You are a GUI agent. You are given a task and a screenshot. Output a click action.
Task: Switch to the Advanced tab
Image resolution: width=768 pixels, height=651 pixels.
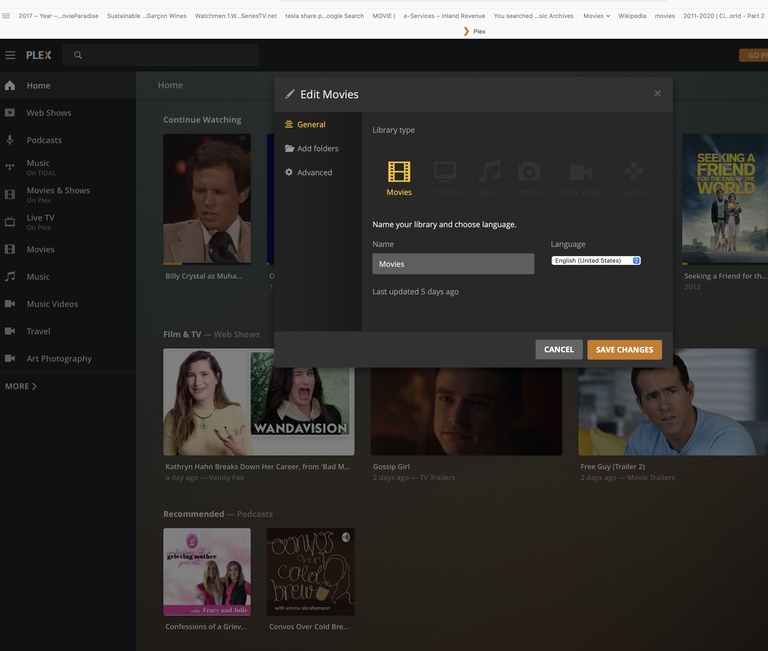tap(309, 172)
